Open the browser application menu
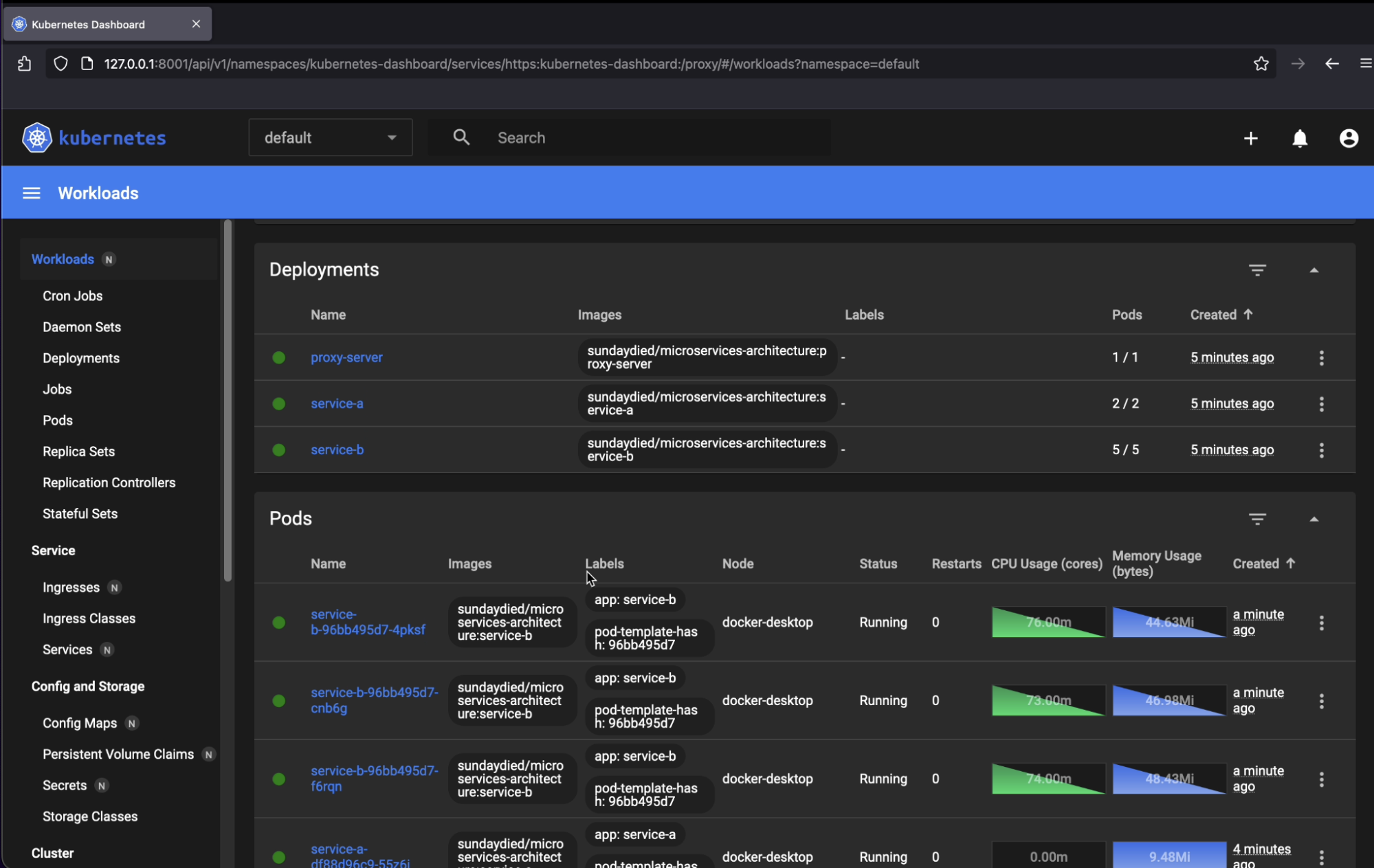Screen dimensions: 1374x868 coord(1366,64)
